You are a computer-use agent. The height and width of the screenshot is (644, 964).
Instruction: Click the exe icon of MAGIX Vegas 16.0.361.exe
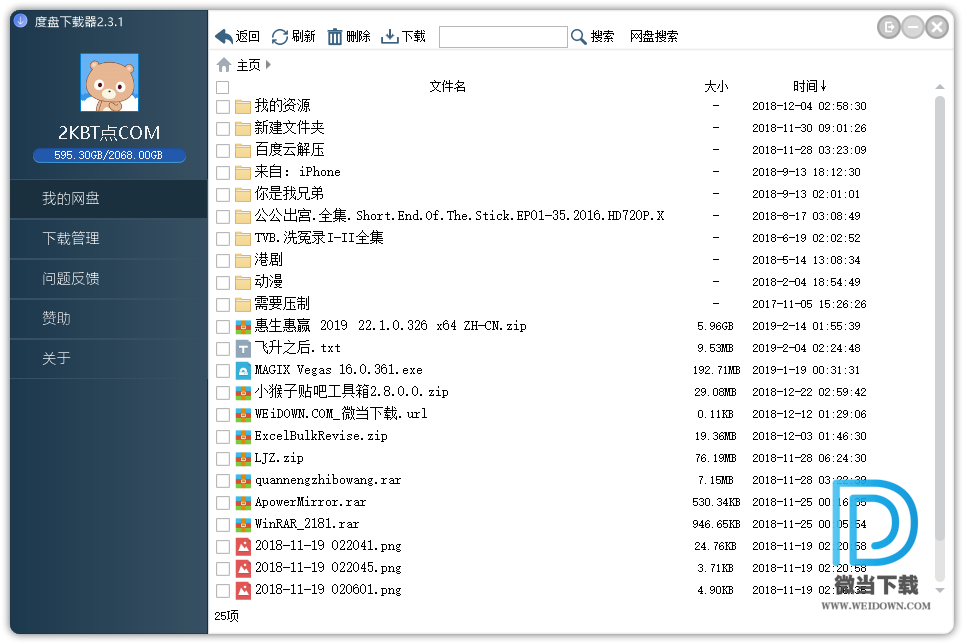click(243, 371)
